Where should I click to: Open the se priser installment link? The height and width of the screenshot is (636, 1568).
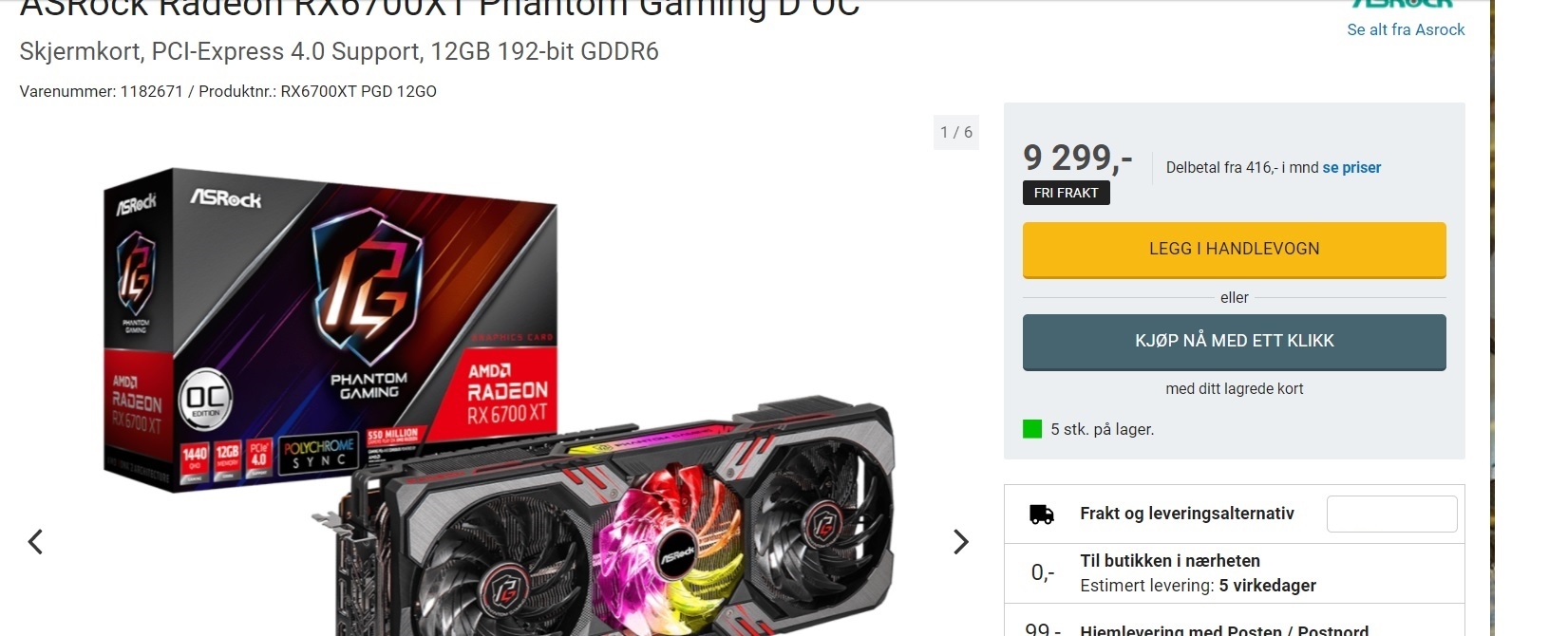(x=1351, y=167)
